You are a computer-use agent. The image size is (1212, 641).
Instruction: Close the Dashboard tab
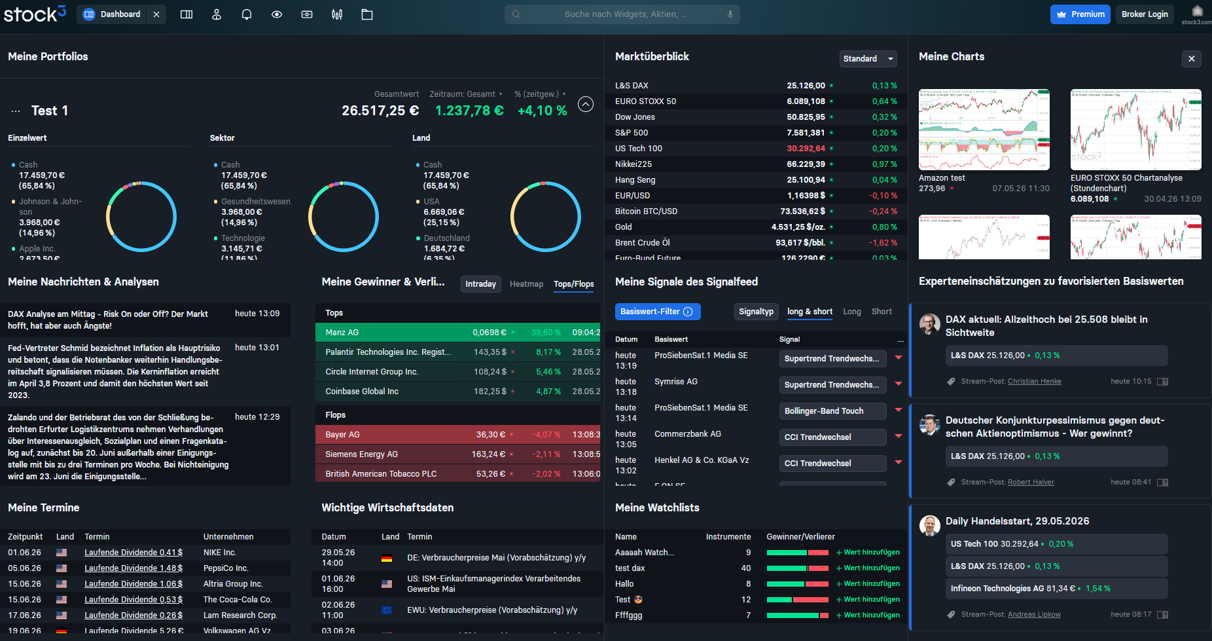pos(156,15)
